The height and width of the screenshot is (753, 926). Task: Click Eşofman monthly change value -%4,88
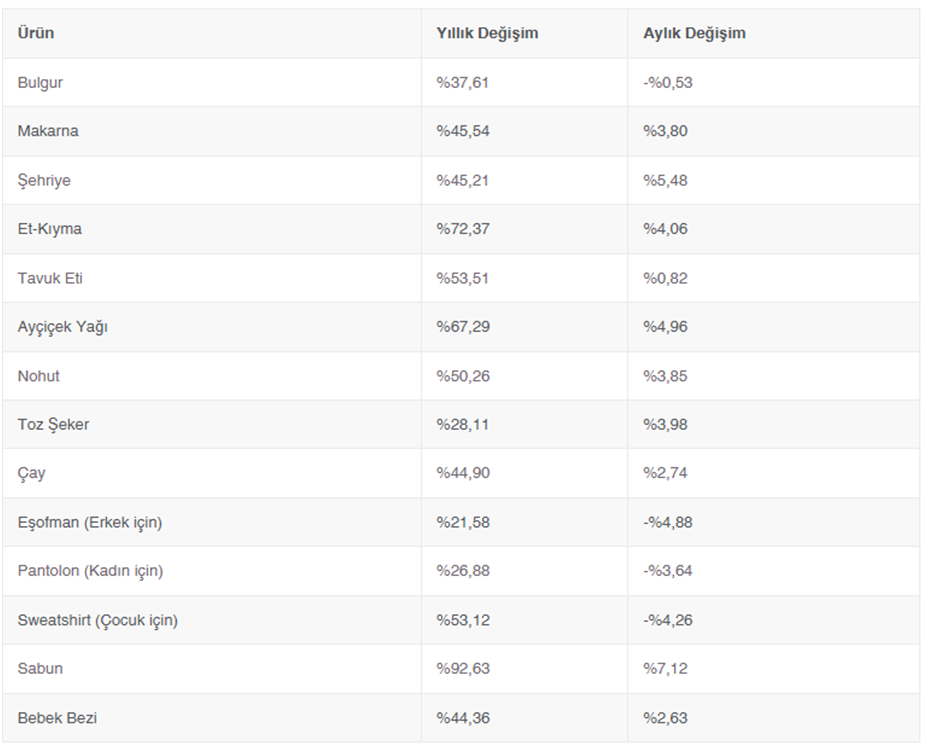coord(668,522)
